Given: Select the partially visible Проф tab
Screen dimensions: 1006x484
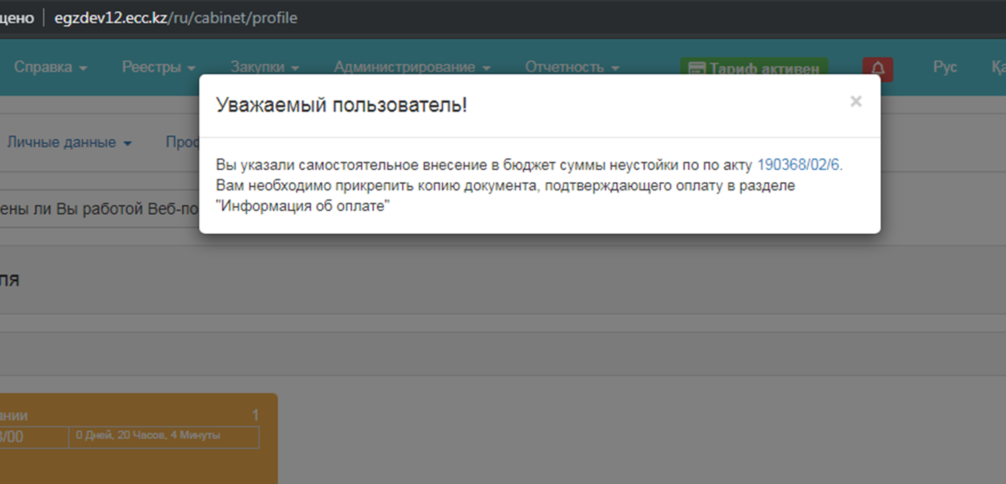Looking at the screenshot, I should click(181, 142).
